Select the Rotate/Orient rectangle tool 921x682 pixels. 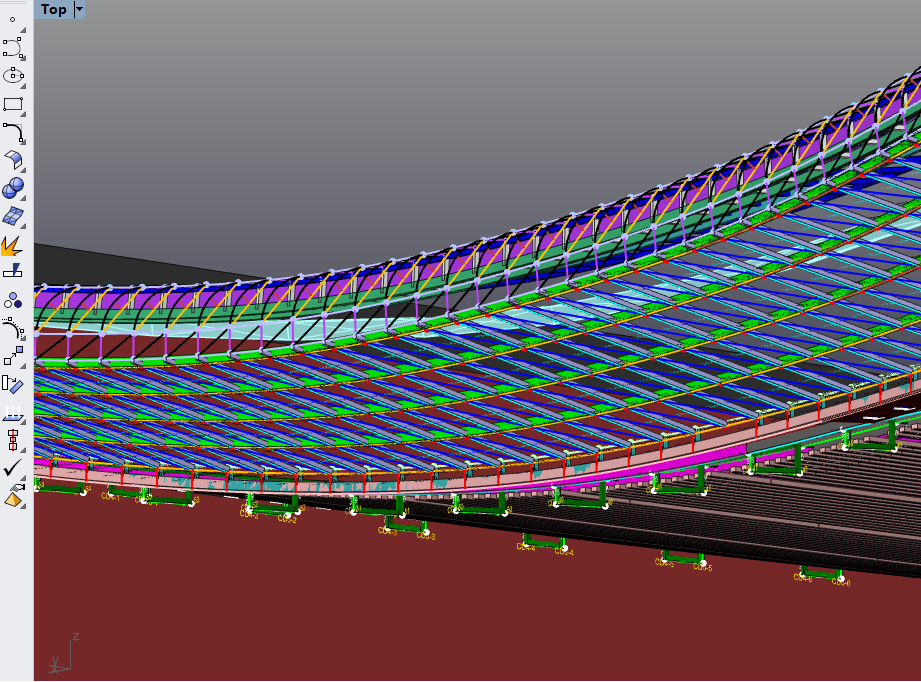(13, 384)
